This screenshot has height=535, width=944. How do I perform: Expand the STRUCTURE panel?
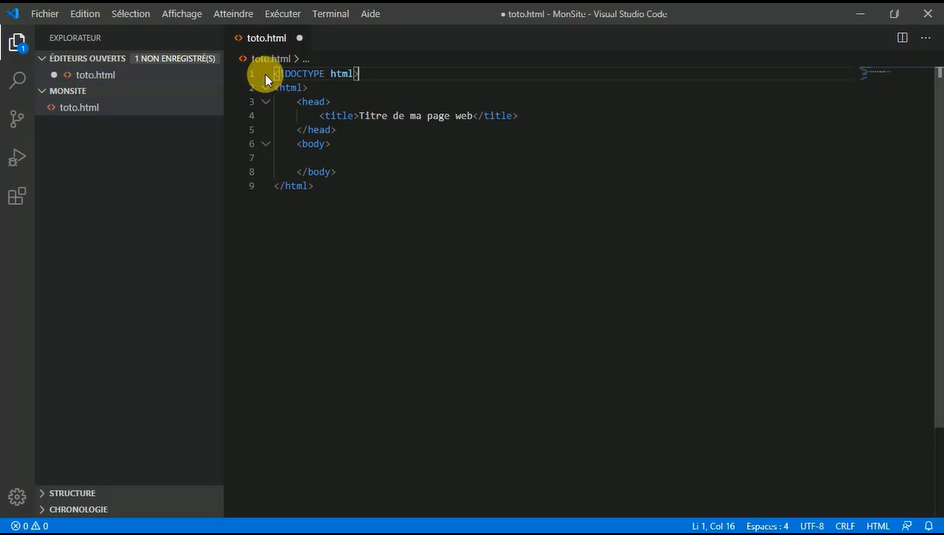tap(72, 493)
